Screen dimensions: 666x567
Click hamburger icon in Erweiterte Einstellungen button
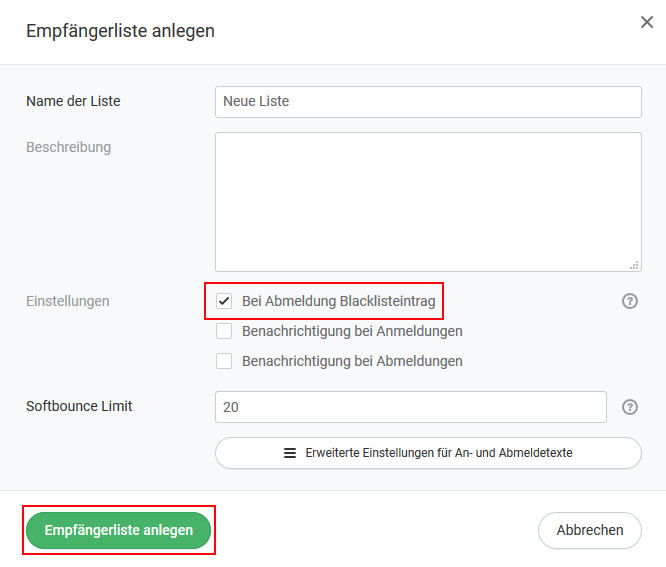point(290,453)
